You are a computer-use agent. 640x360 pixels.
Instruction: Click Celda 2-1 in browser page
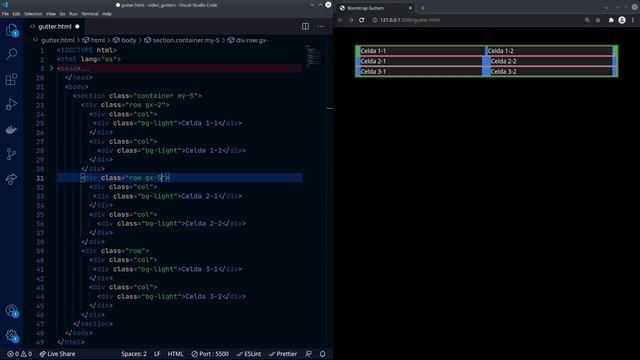pyautogui.click(x=373, y=61)
